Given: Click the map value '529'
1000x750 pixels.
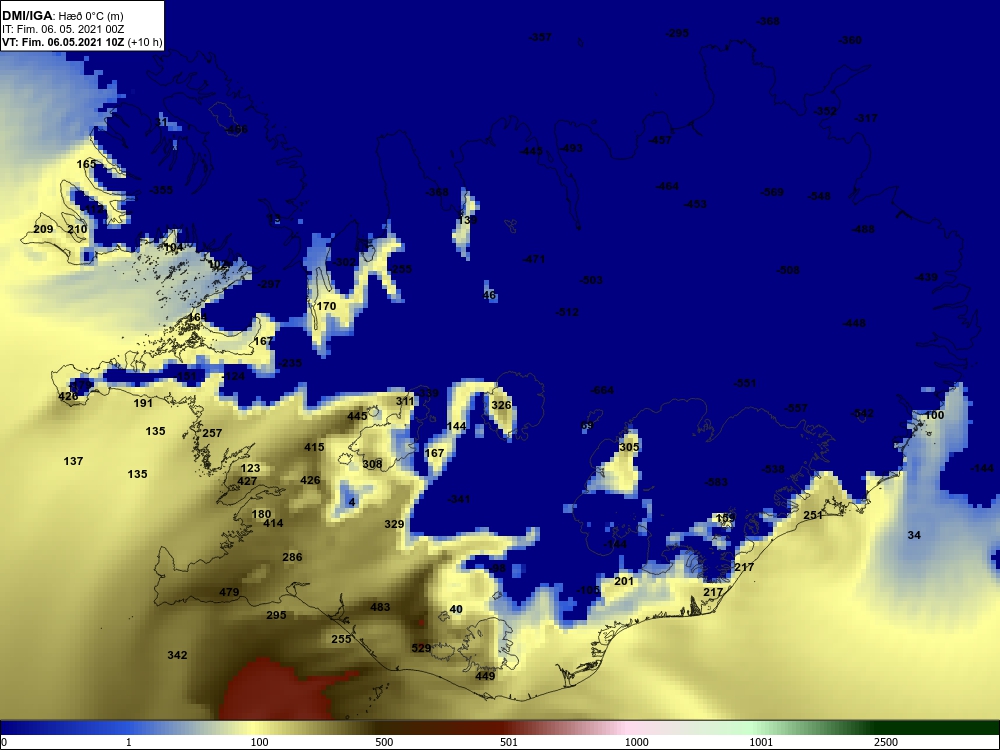Looking at the screenshot, I should [x=422, y=649].
